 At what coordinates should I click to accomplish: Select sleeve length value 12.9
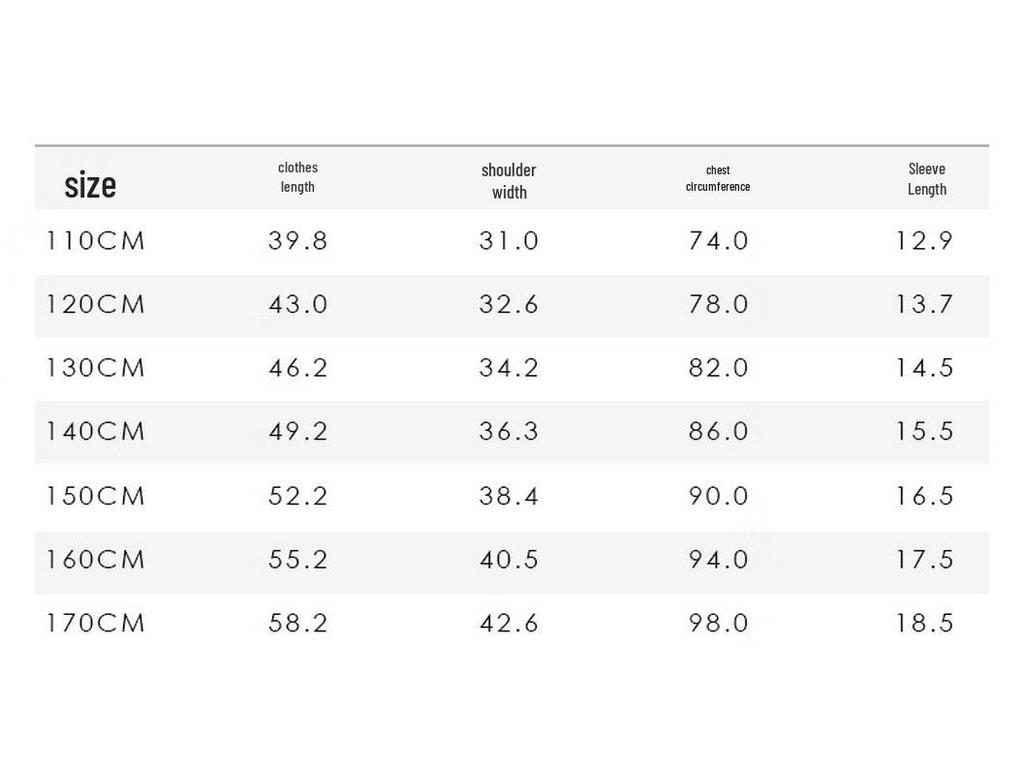coord(925,241)
